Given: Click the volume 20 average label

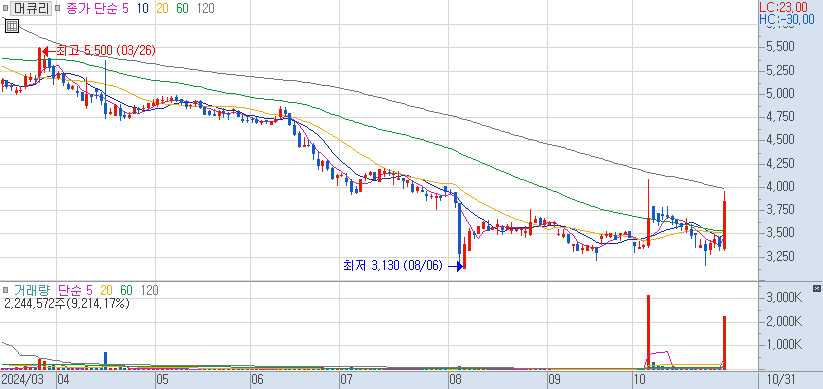Looking at the screenshot, I should point(106,290).
